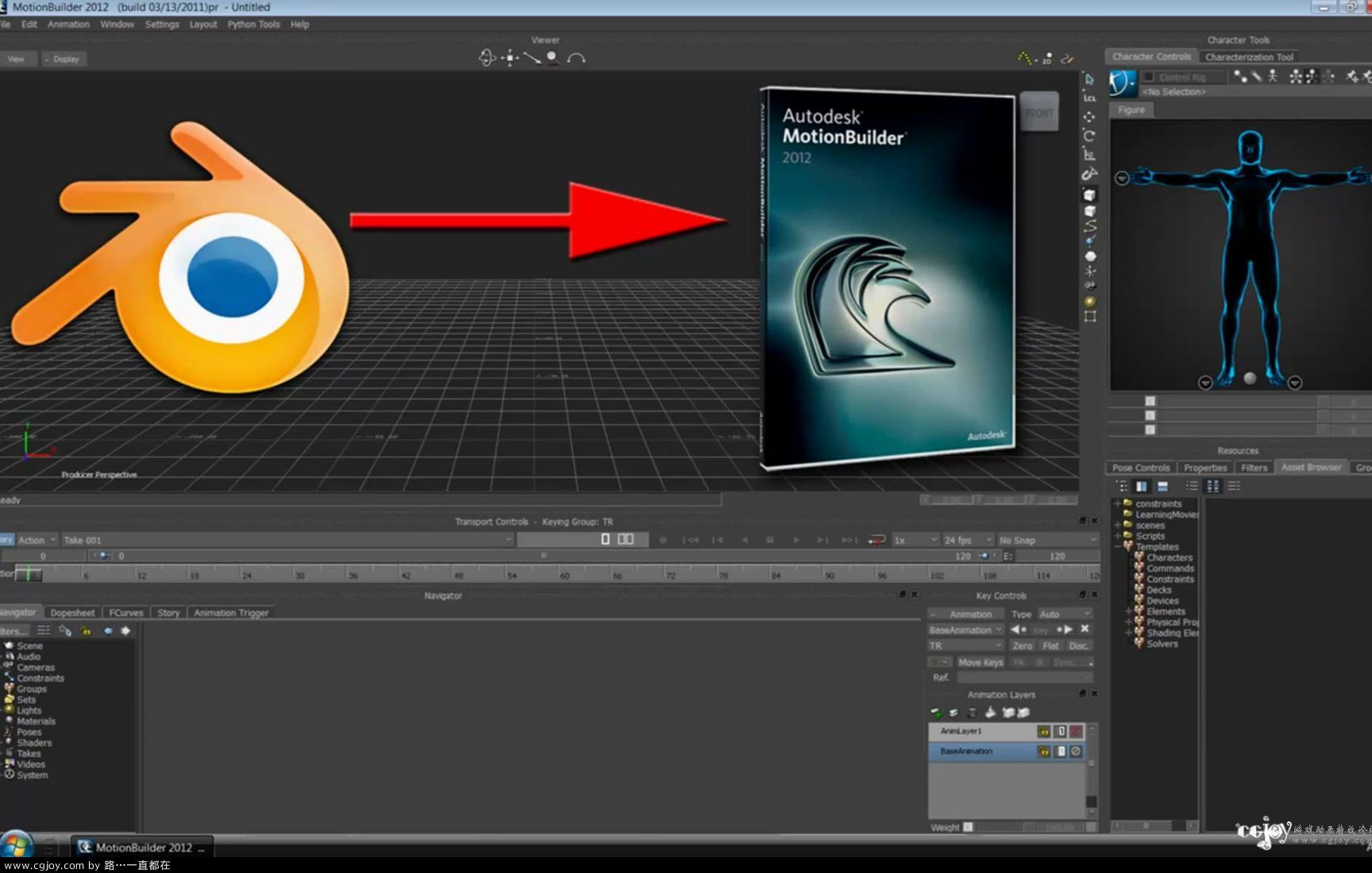Open the Windows Start menu
The height and width of the screenshot is (873, 1372).
[x=17, y=845]
